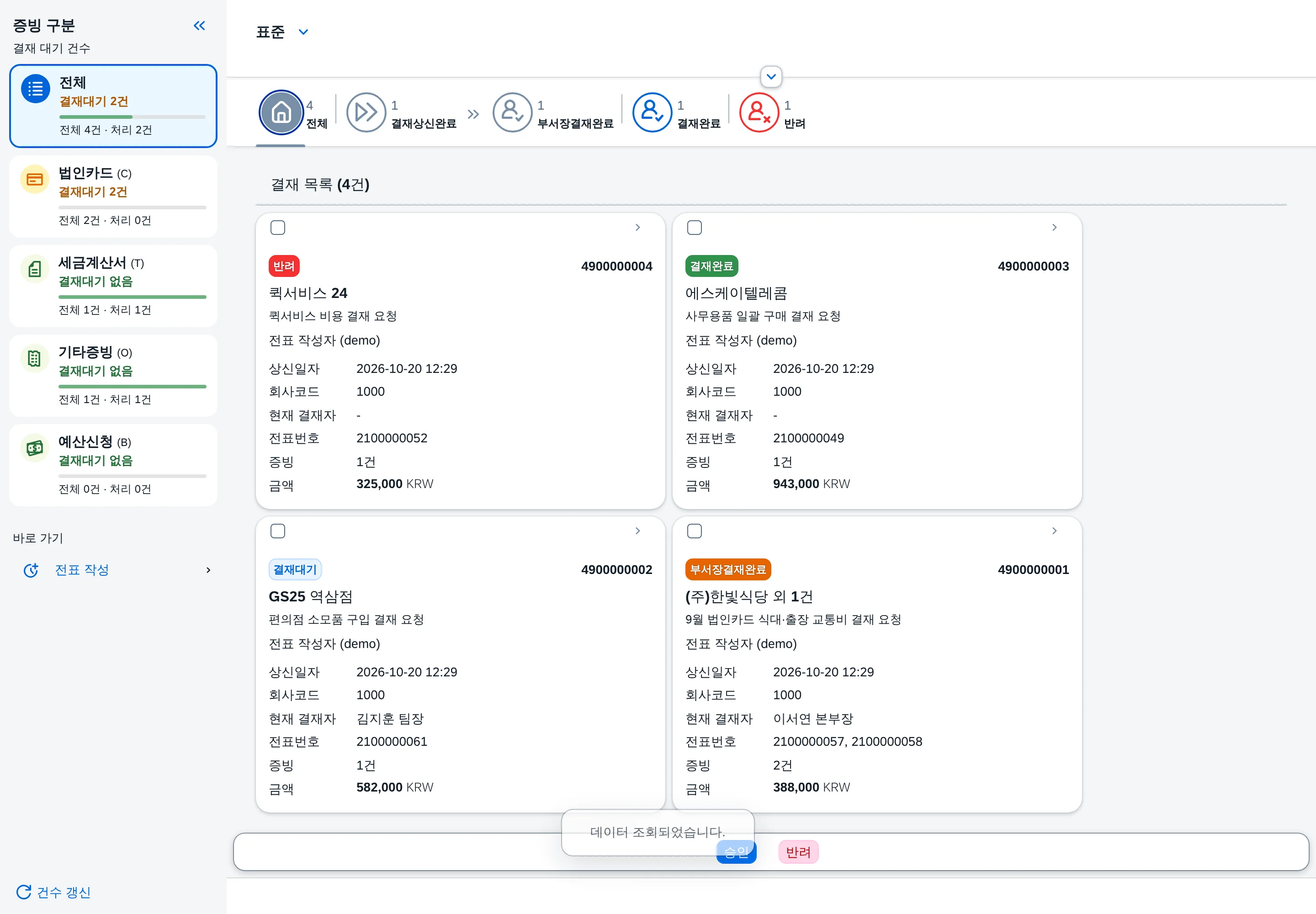The height and width of the screenshot is (914, 1316).
Task: Click the 전표 작성 clock-plus icon
Action: pyautogui.click(x=31, y=570)
